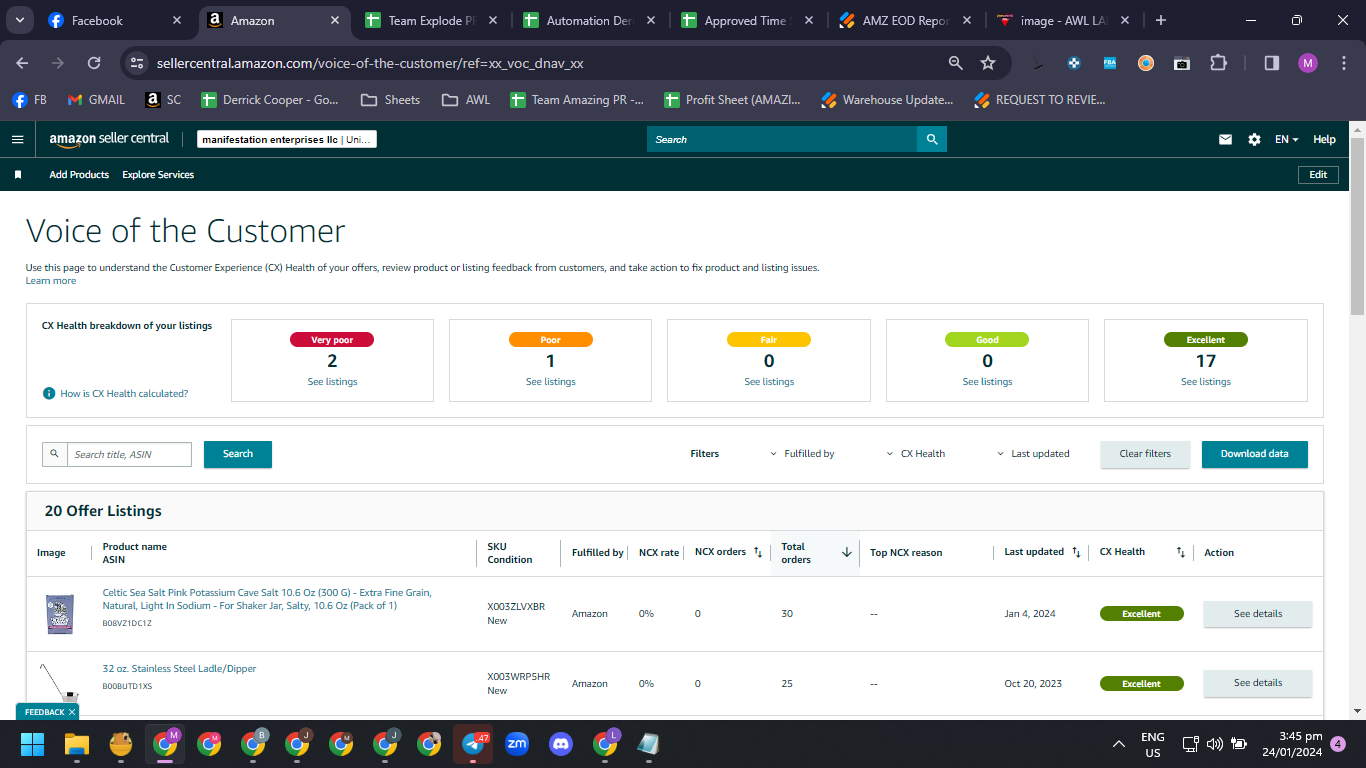Screen dimensions: 1366x768
Task: Click the Learn more link
Action: click(51, 281)
